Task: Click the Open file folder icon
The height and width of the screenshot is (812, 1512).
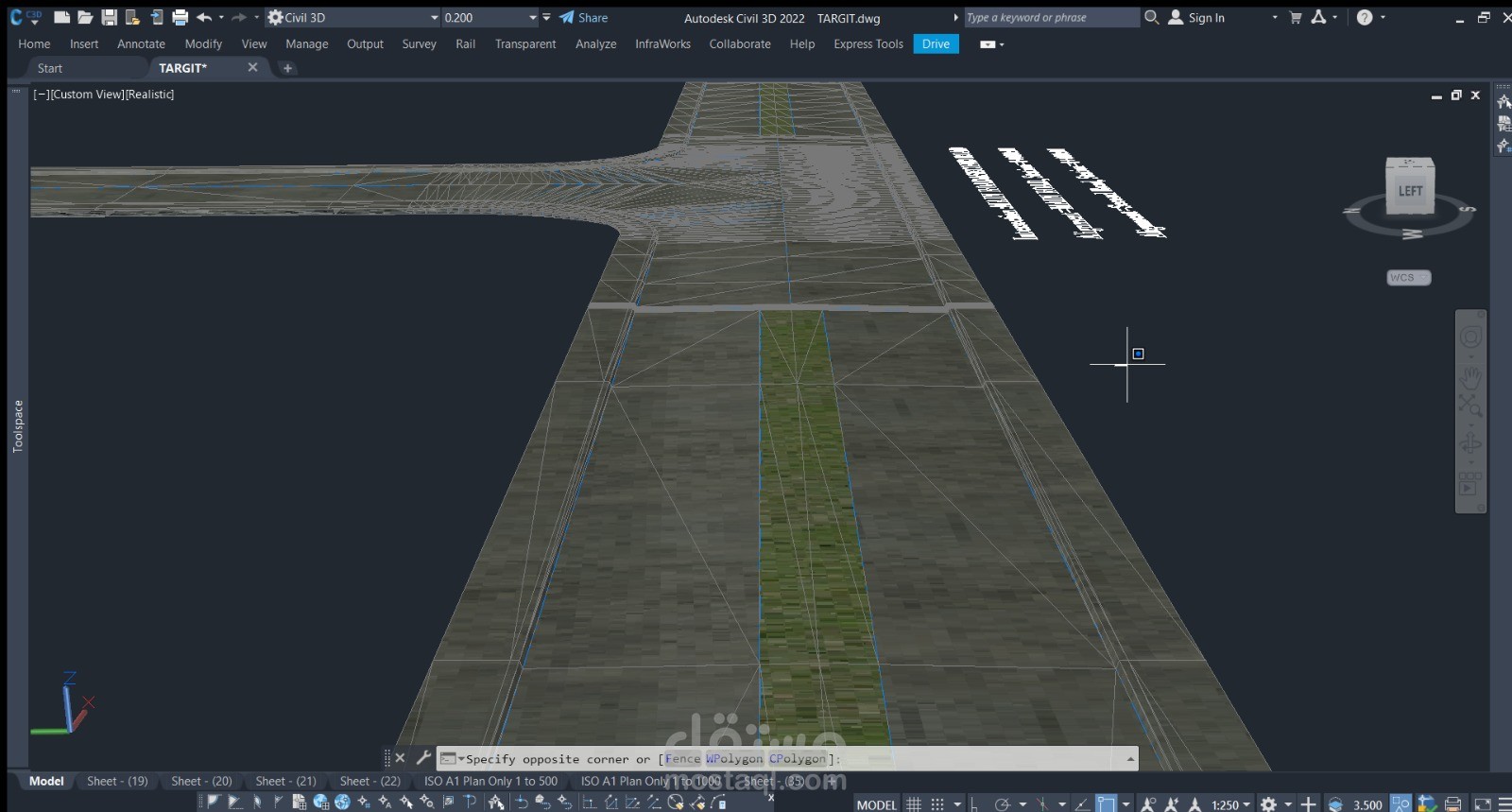Action: [x=85, y=17]
